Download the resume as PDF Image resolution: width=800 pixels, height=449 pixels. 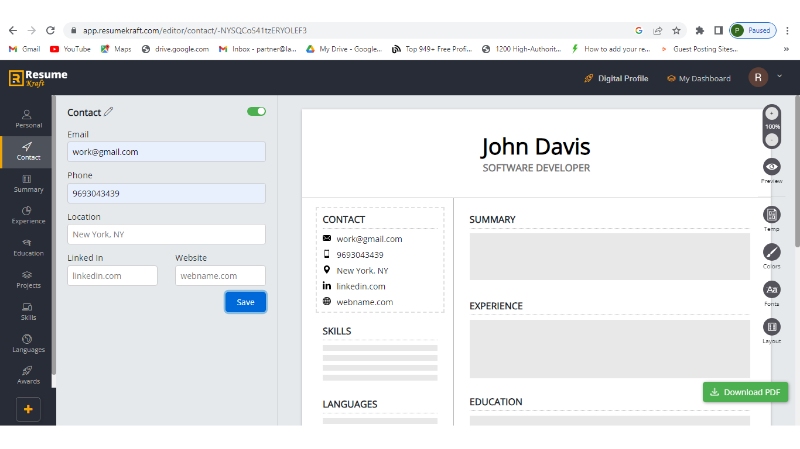pyautogui.click(x=745, y=392)
